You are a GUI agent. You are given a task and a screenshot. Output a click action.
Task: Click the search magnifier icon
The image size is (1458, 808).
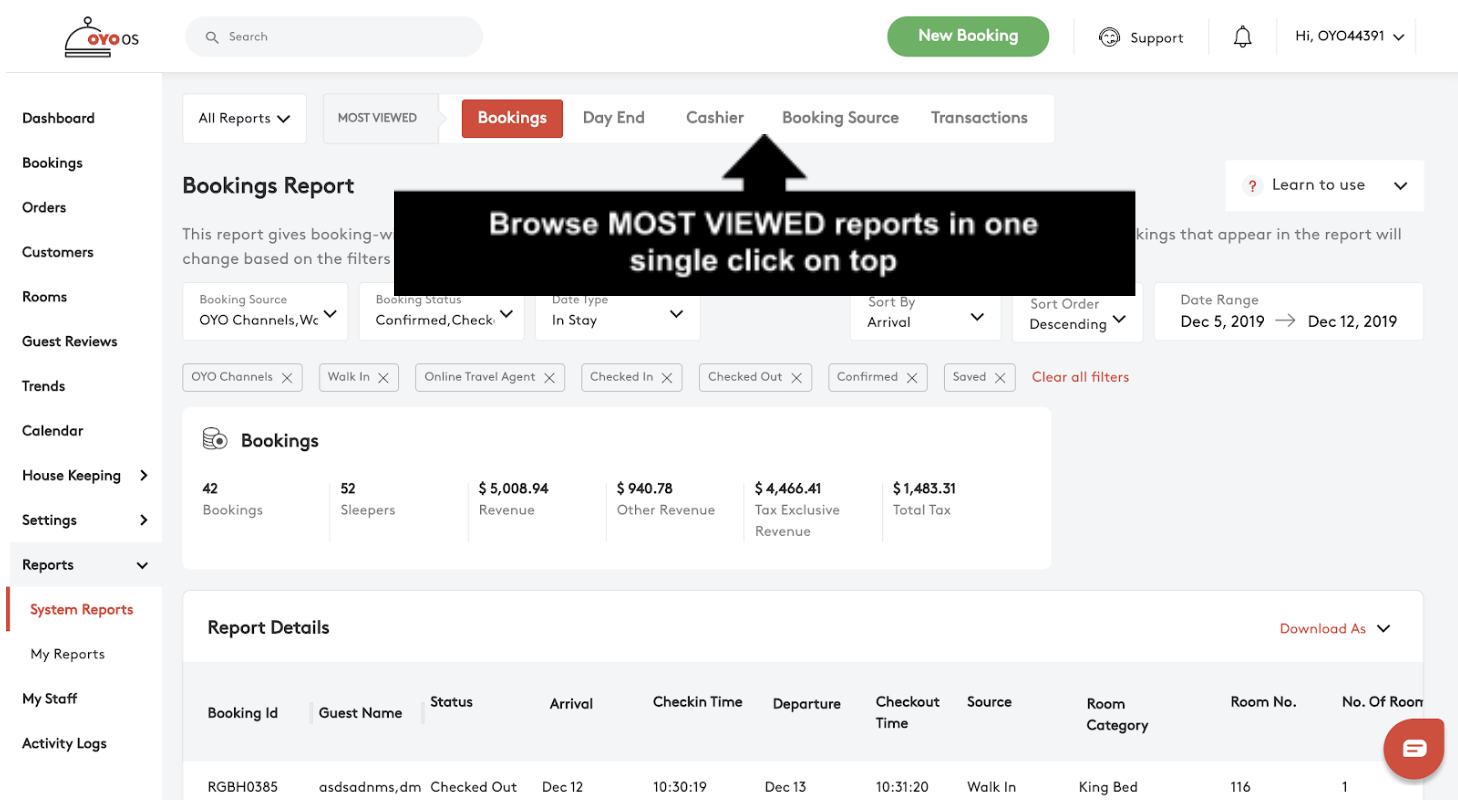pos(212,37)
